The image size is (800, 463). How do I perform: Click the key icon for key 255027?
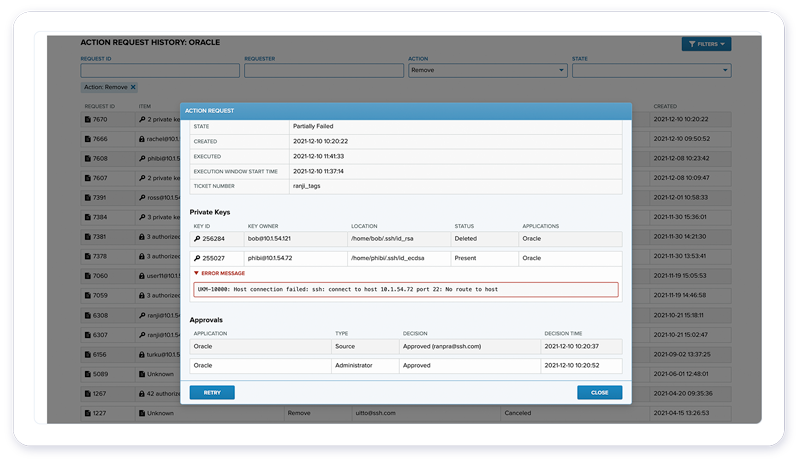coord(197,258)
